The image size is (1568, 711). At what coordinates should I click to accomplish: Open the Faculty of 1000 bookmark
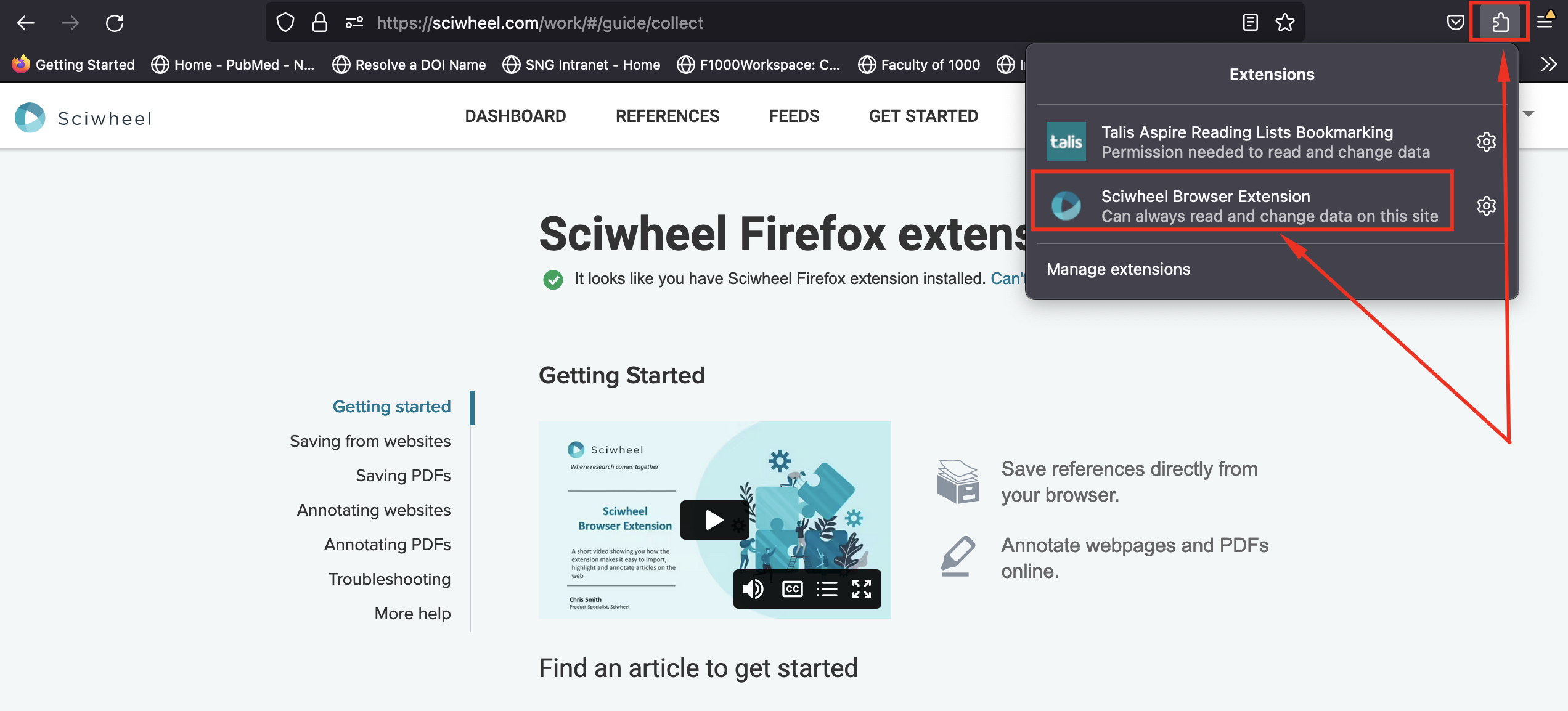pyautogui.click(x=919, y=64)
